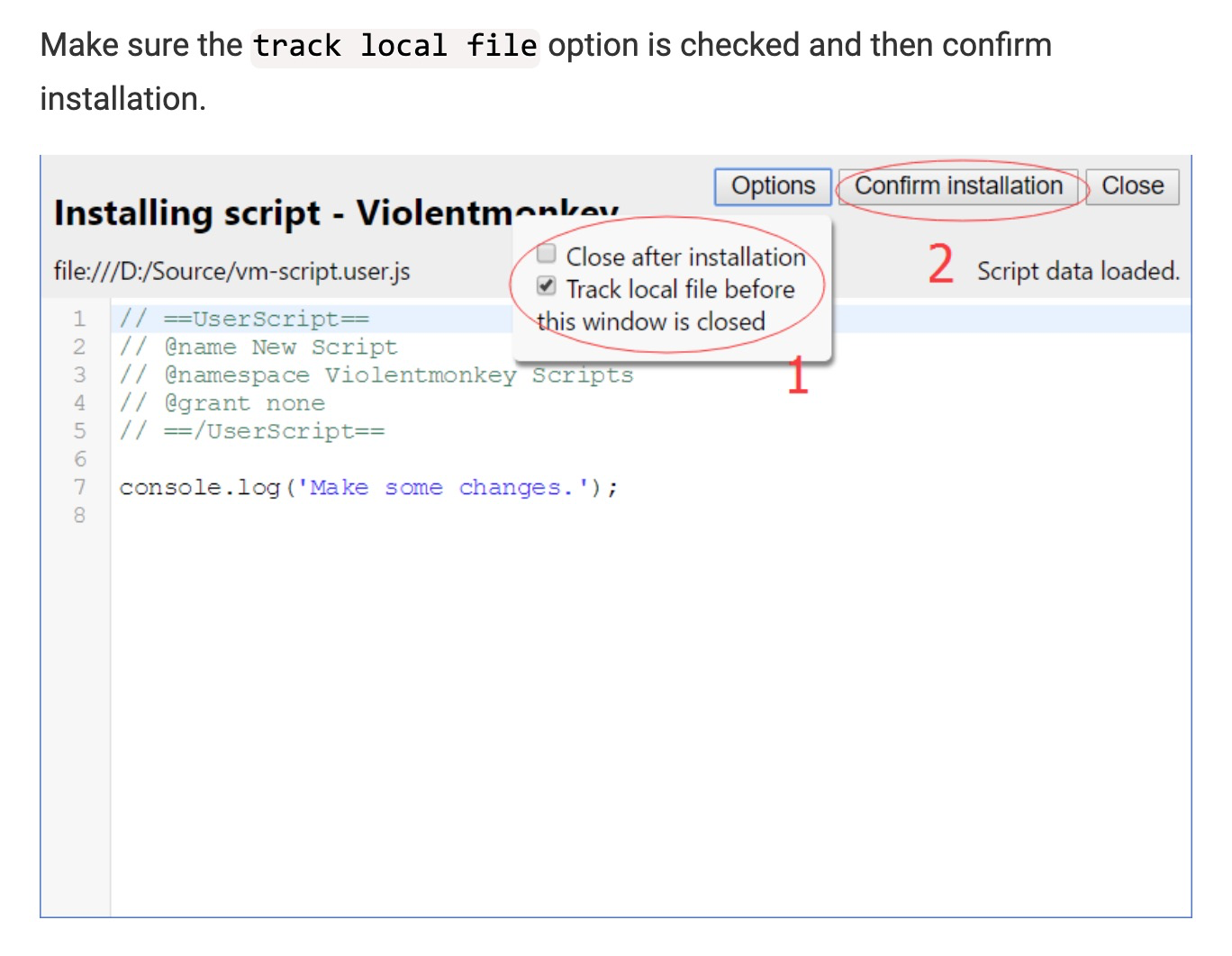Click the Confirm installation button
This screenshot has height=956, width=1232.
click(958, 186)
